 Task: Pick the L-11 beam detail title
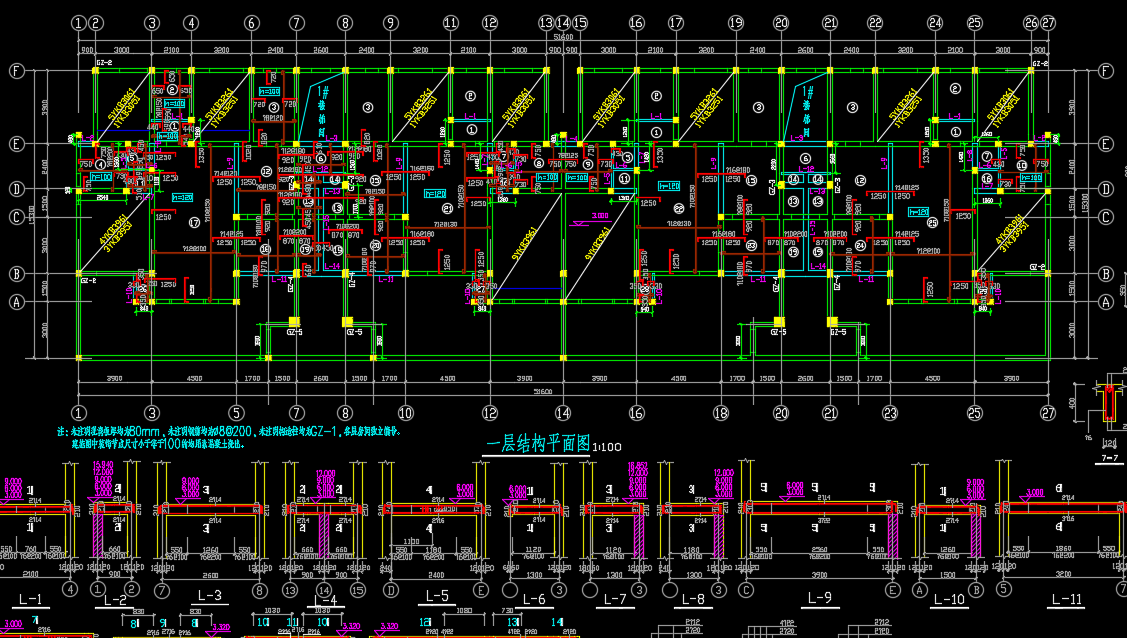click(x=1067, y=599)
